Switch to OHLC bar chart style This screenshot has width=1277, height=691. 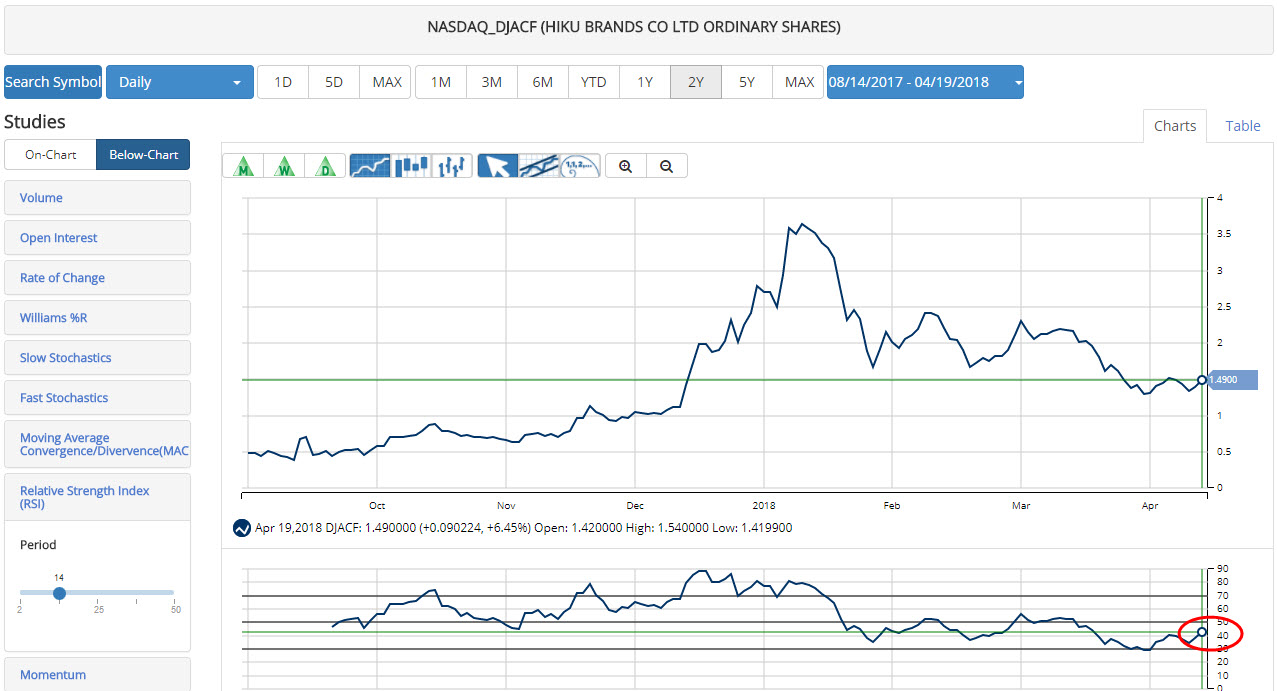click(x=452, y=166)
